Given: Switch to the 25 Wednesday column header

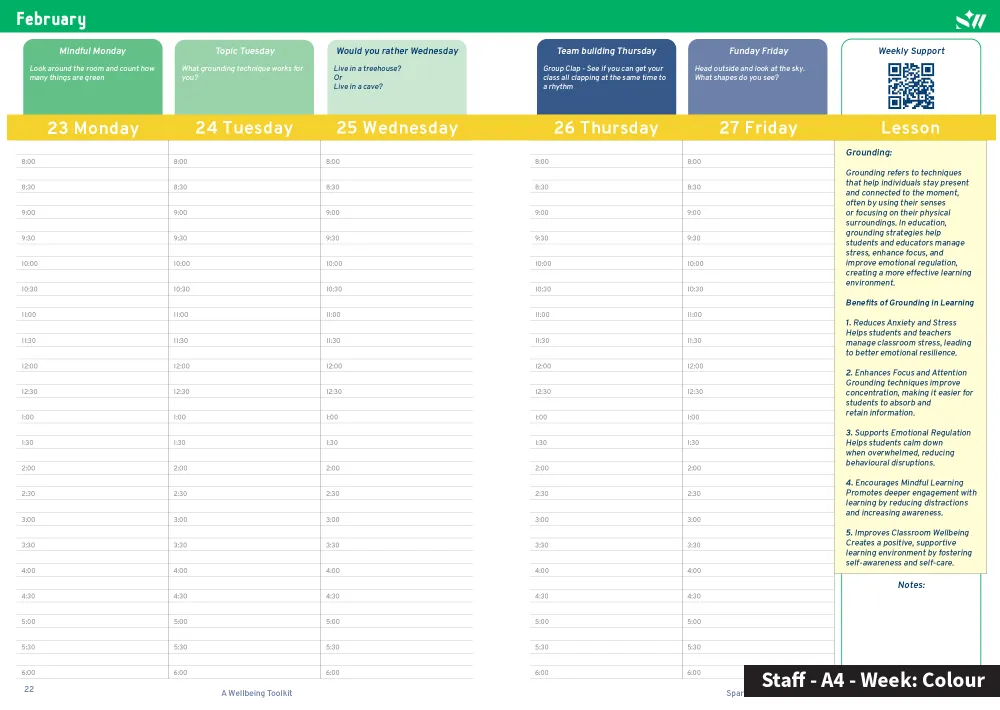Looking at the screenshot, I should [397, 128].
